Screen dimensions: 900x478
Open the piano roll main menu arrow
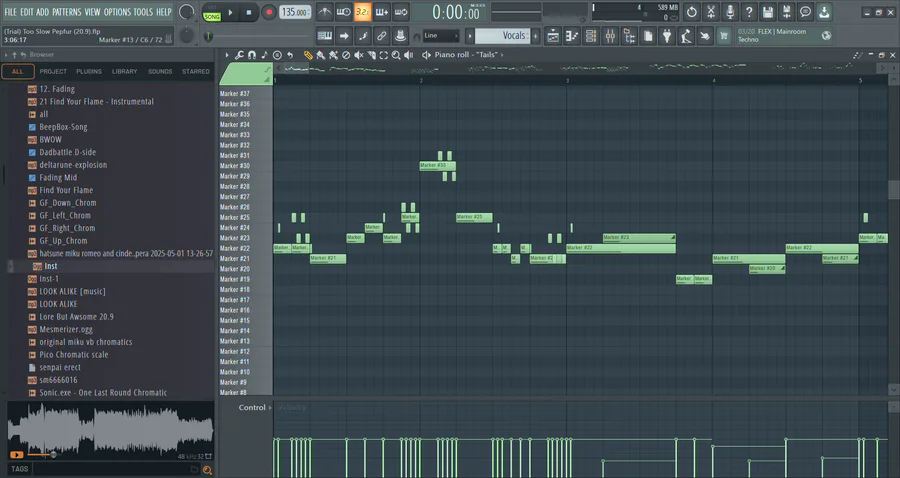[227, 55]
